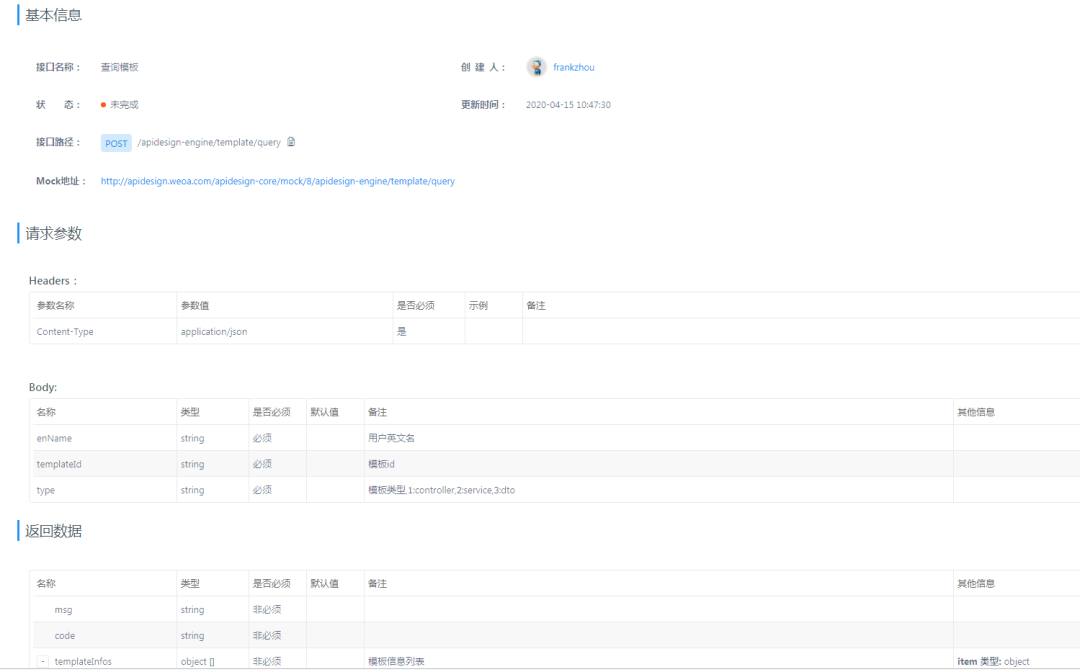Select the enName body parameter
Image resolution: width=1080 pixels, height=672 pixels.
click(x=54, y=438)
